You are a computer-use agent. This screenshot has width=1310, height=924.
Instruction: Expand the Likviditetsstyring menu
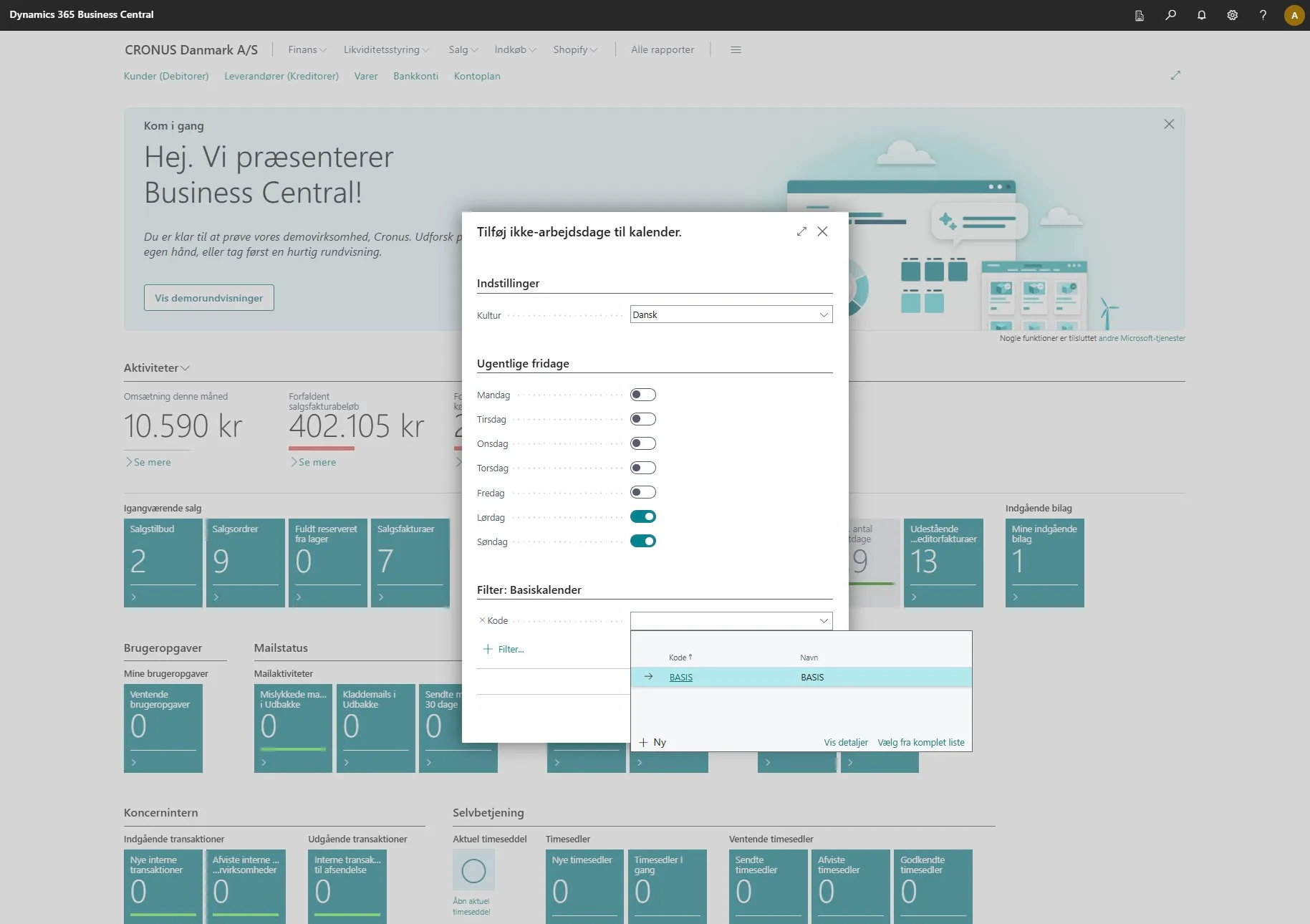tap(387, 49)
